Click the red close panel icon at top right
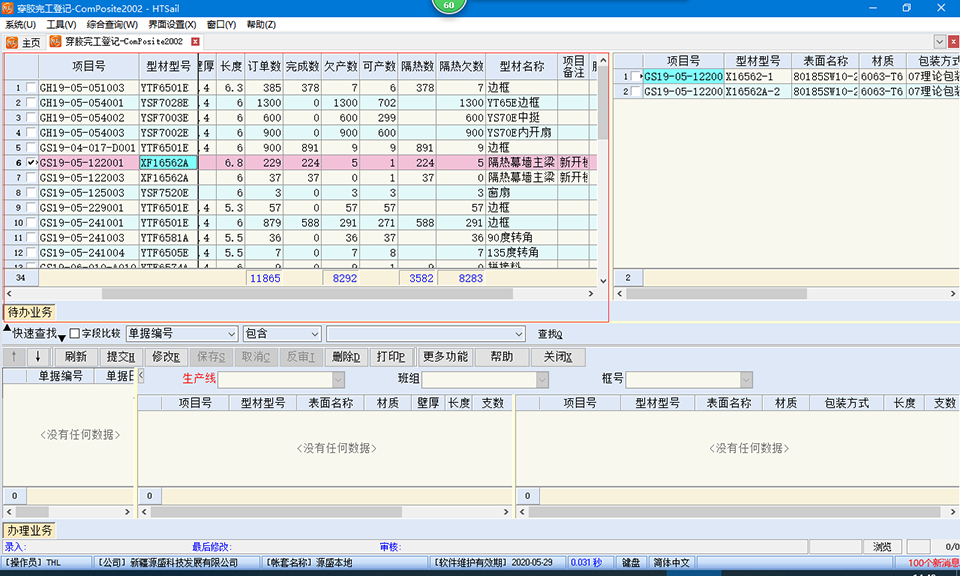The image size is (960, 576). point(953,42)
